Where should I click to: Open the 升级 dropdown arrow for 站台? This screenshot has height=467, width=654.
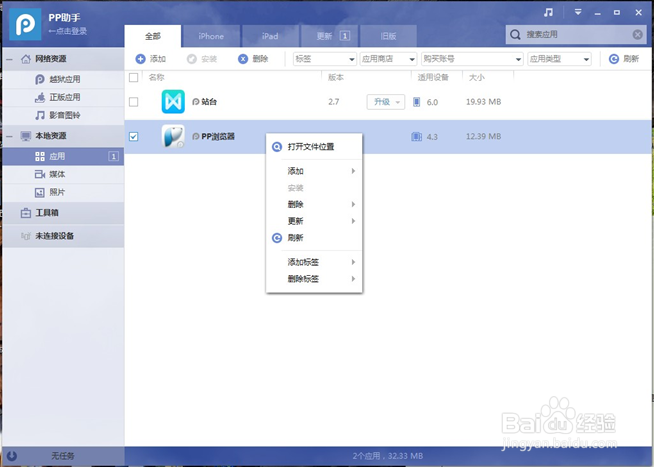coord(398,102)
